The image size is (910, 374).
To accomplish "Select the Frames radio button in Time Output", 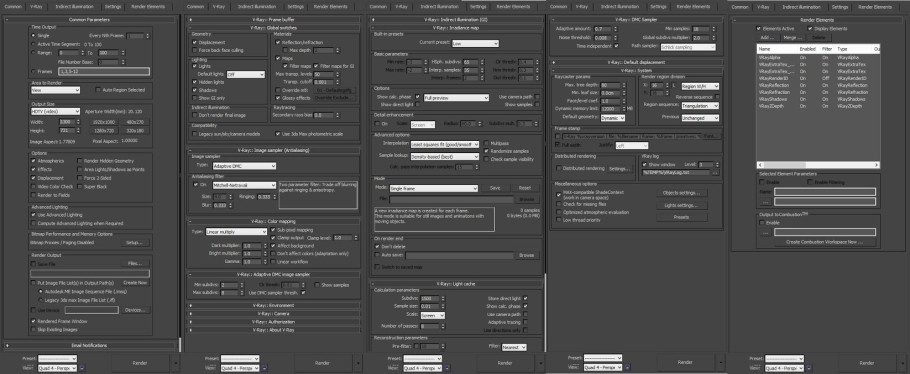I will [32, 71].
